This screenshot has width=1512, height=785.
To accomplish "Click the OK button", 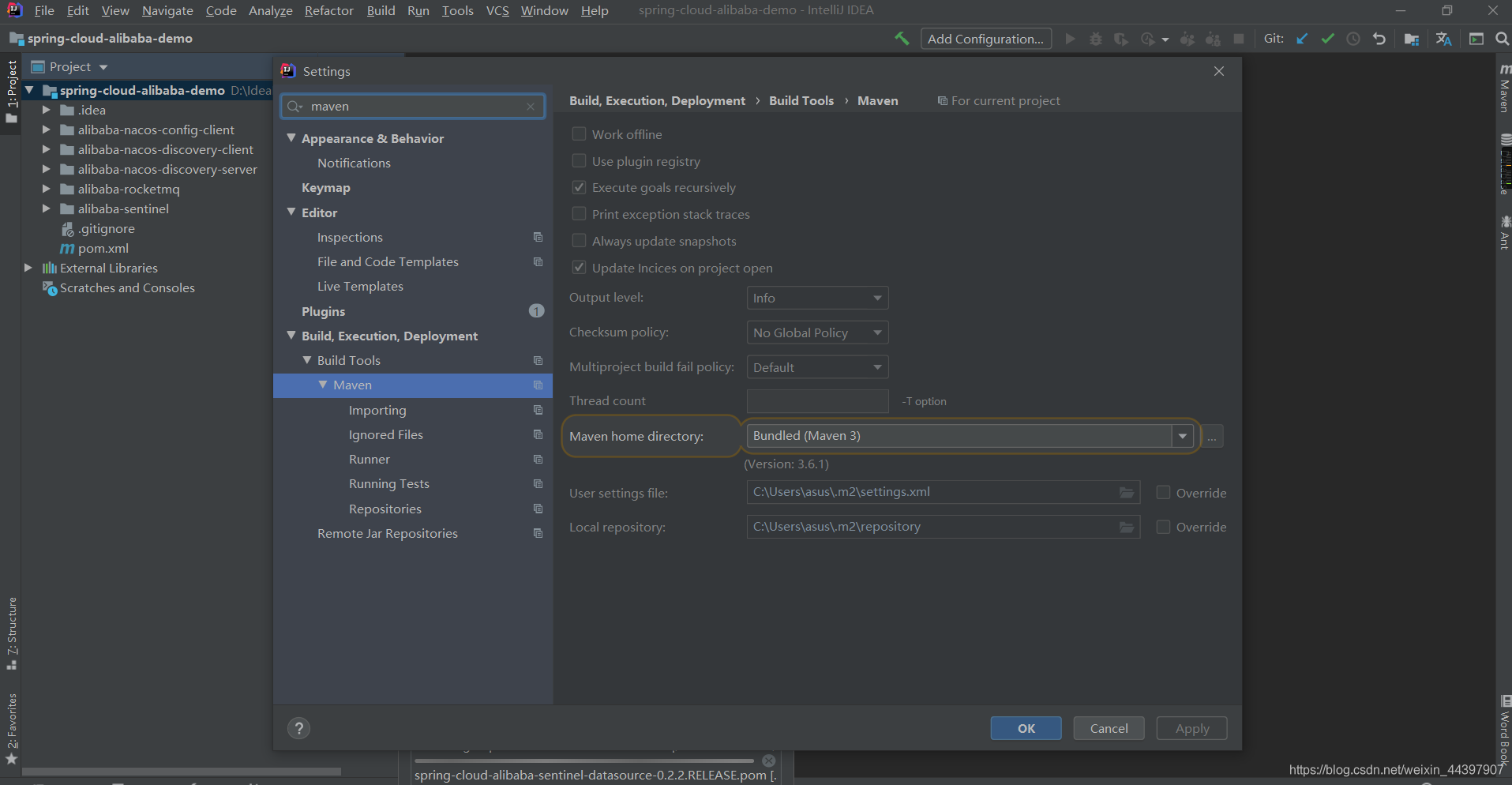I will pyautogui.click(x=1026, y=728).
